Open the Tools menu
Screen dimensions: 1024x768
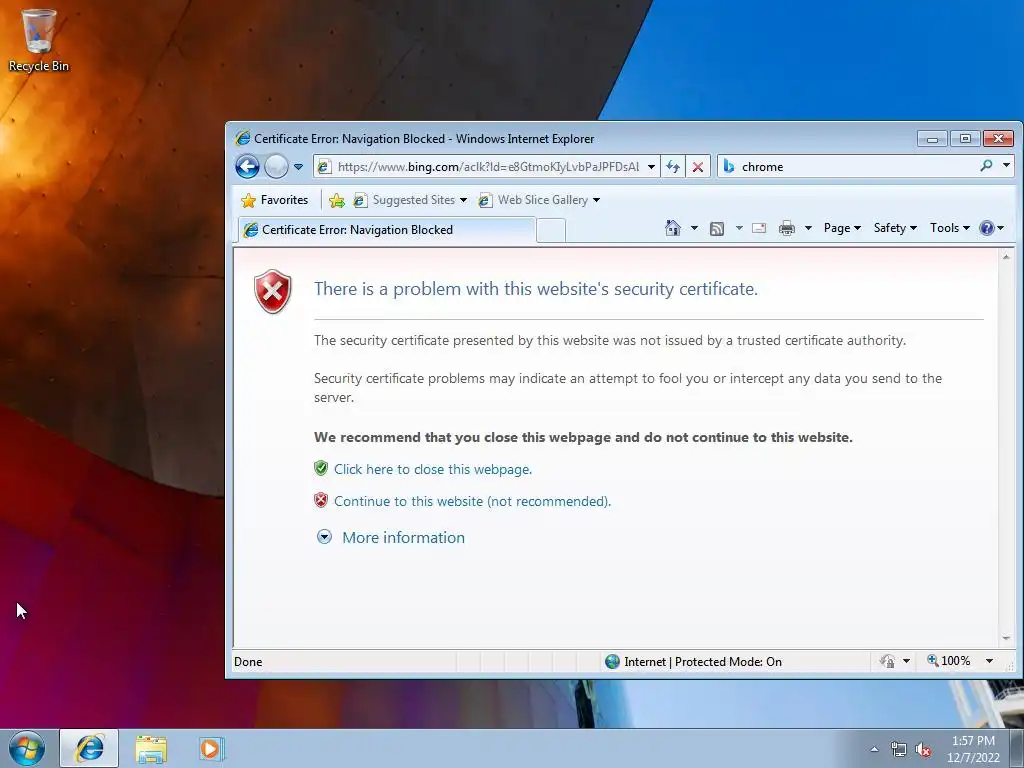point(950,228)
